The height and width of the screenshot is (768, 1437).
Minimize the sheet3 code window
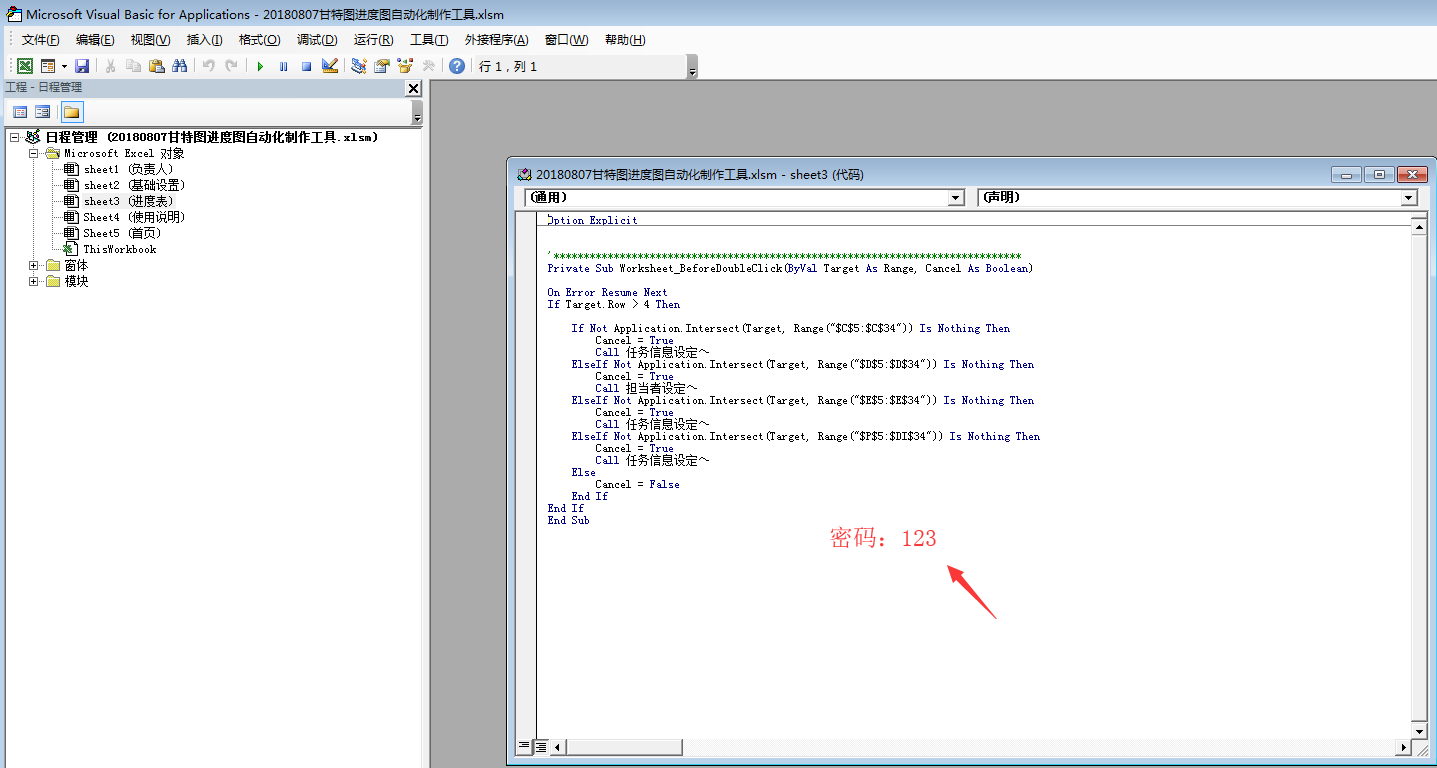(1346, 174)
